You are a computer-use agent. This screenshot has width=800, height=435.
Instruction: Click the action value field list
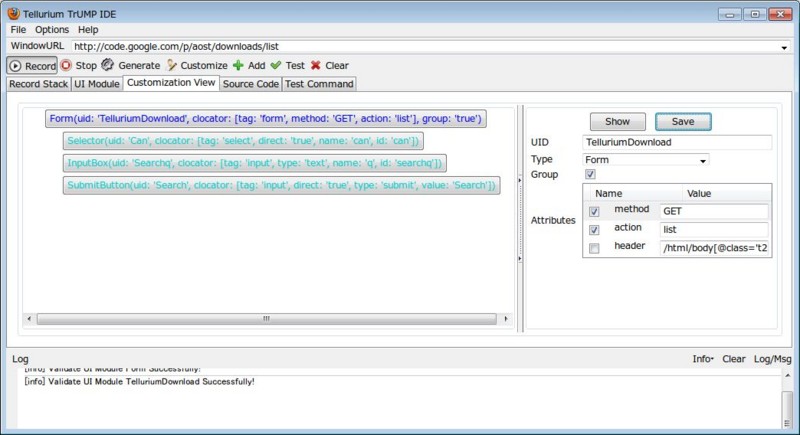pos(714,229)
